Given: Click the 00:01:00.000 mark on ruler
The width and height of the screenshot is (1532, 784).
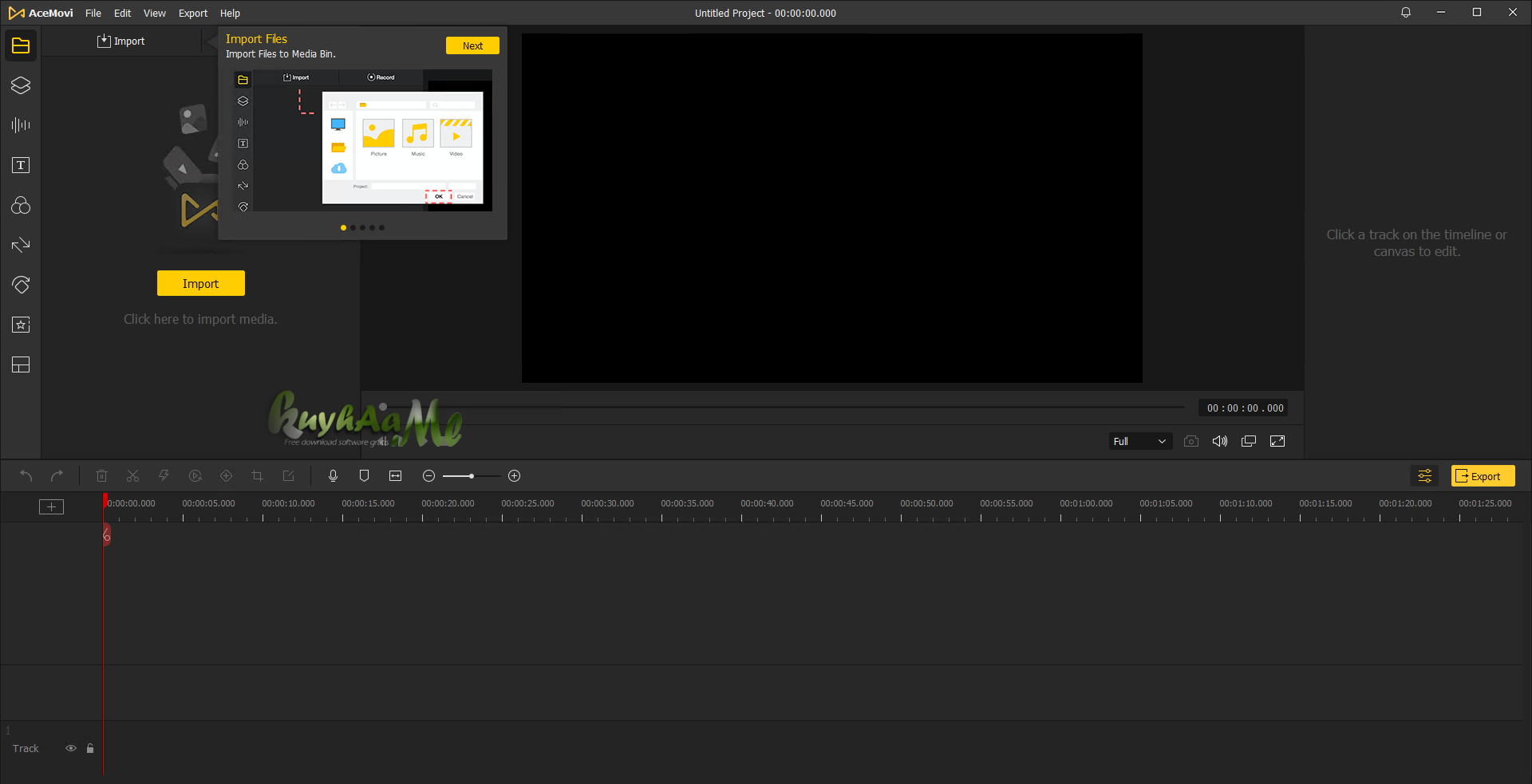Looking at the screenshot, I should pos(1086,503).
